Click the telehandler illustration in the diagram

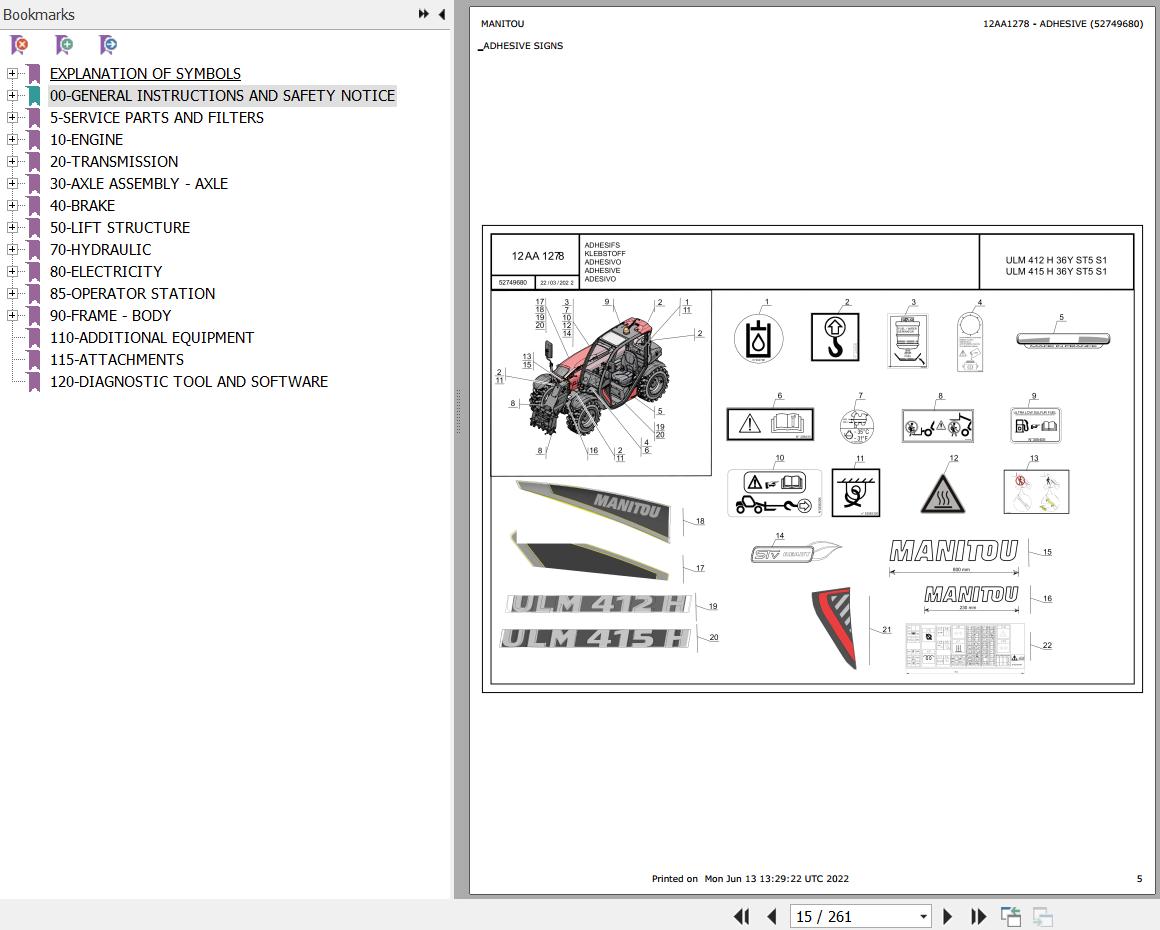[599, 379]
